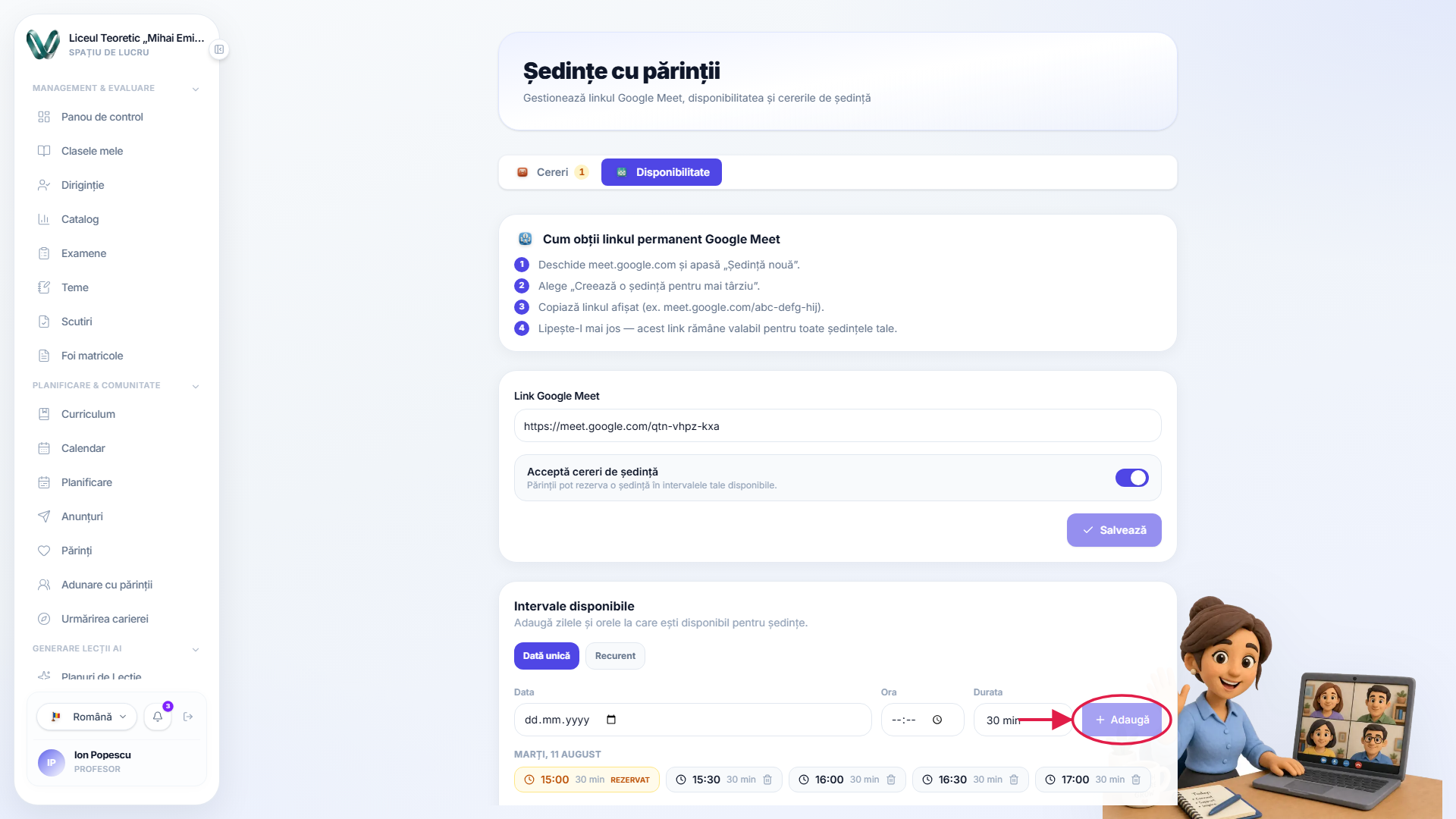Image resolution: width=1456 pixels, height=819 pixels.
Task: Click the Link Google Meet input field
Action: 837,426
